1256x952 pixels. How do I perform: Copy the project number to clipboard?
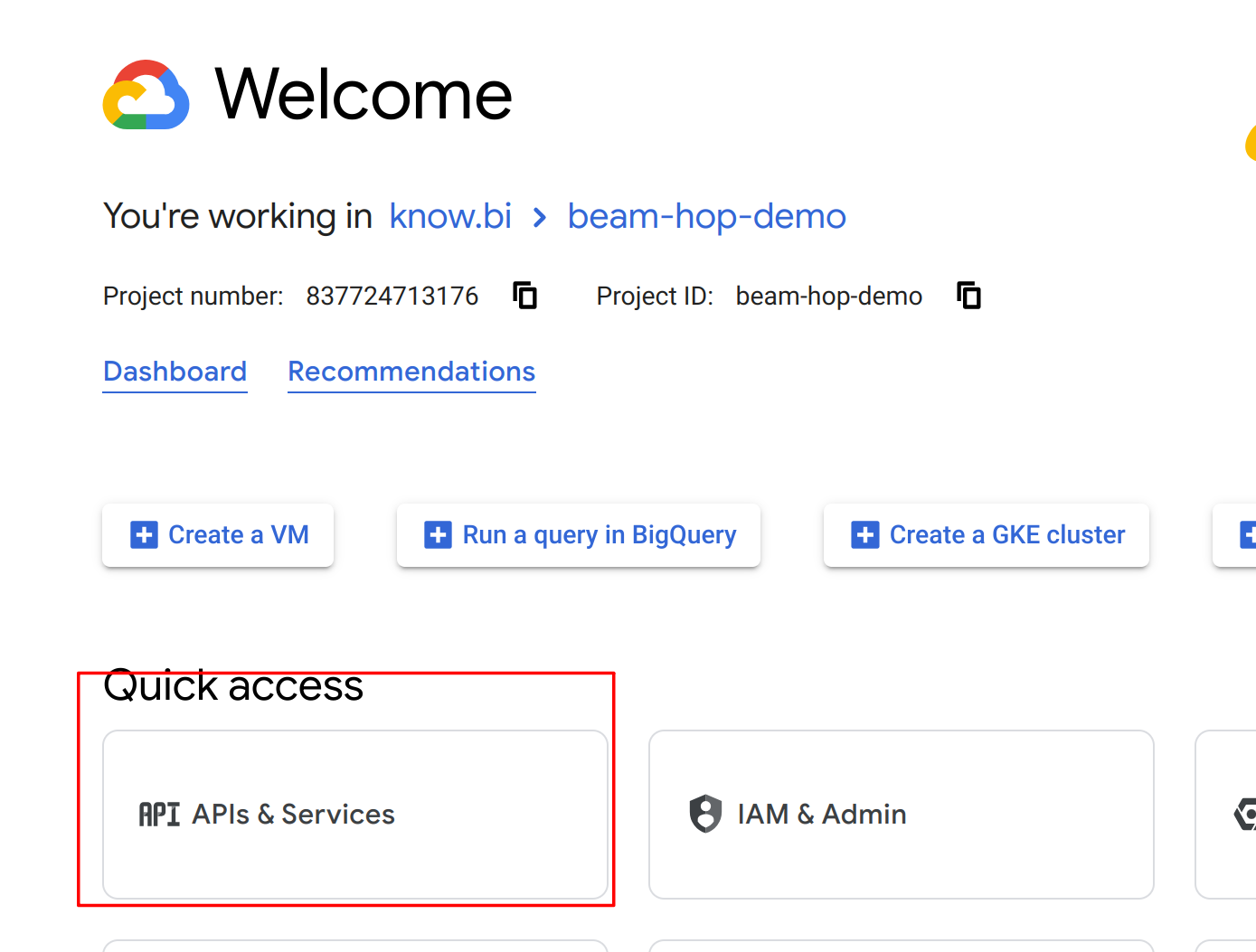click(524, 296)
